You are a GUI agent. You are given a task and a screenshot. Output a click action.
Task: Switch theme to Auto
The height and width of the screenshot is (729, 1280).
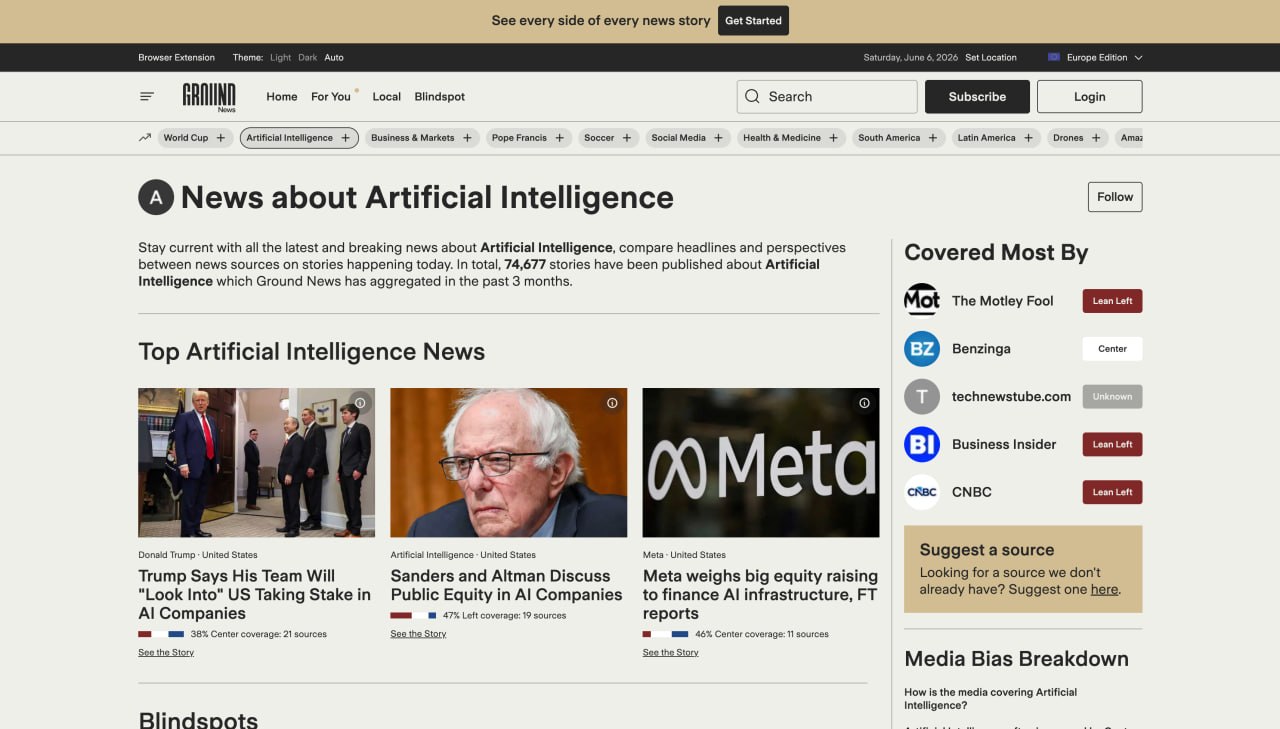pos(334,57)
